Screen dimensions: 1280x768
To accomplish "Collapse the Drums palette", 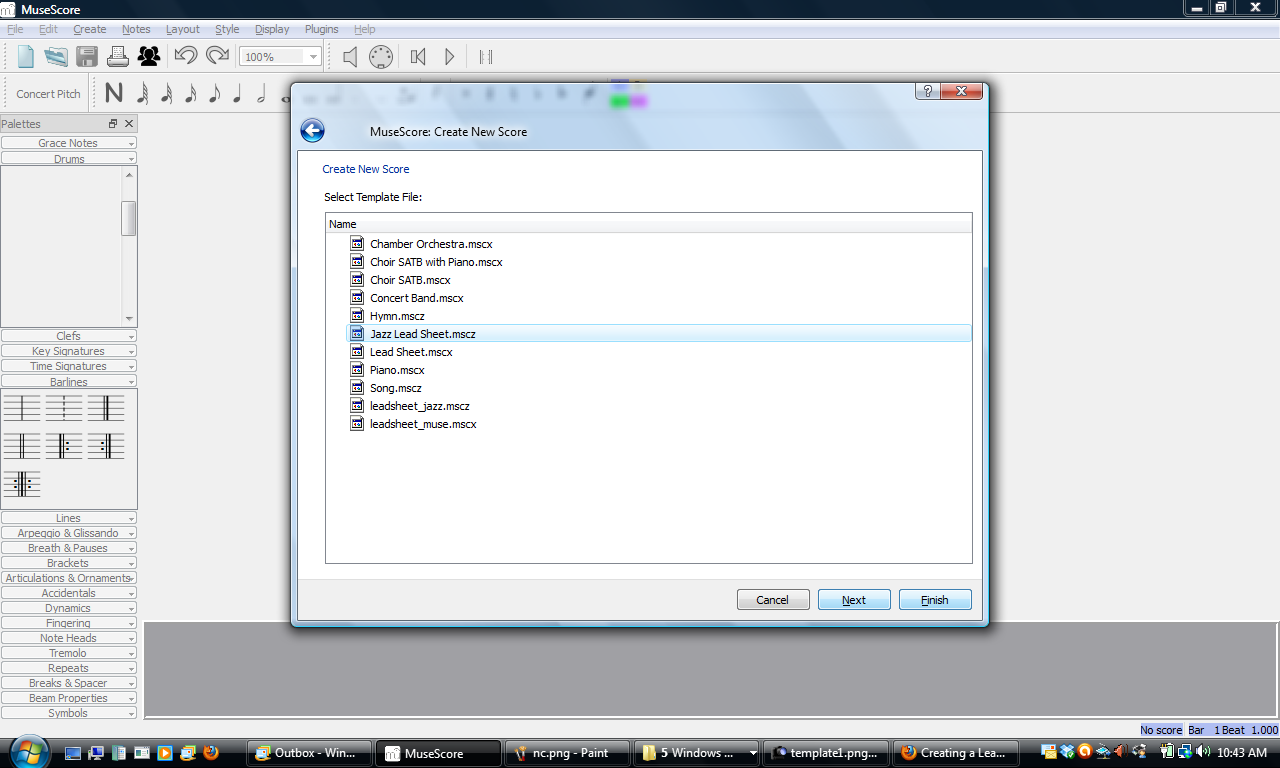I will tap(69, 159).
